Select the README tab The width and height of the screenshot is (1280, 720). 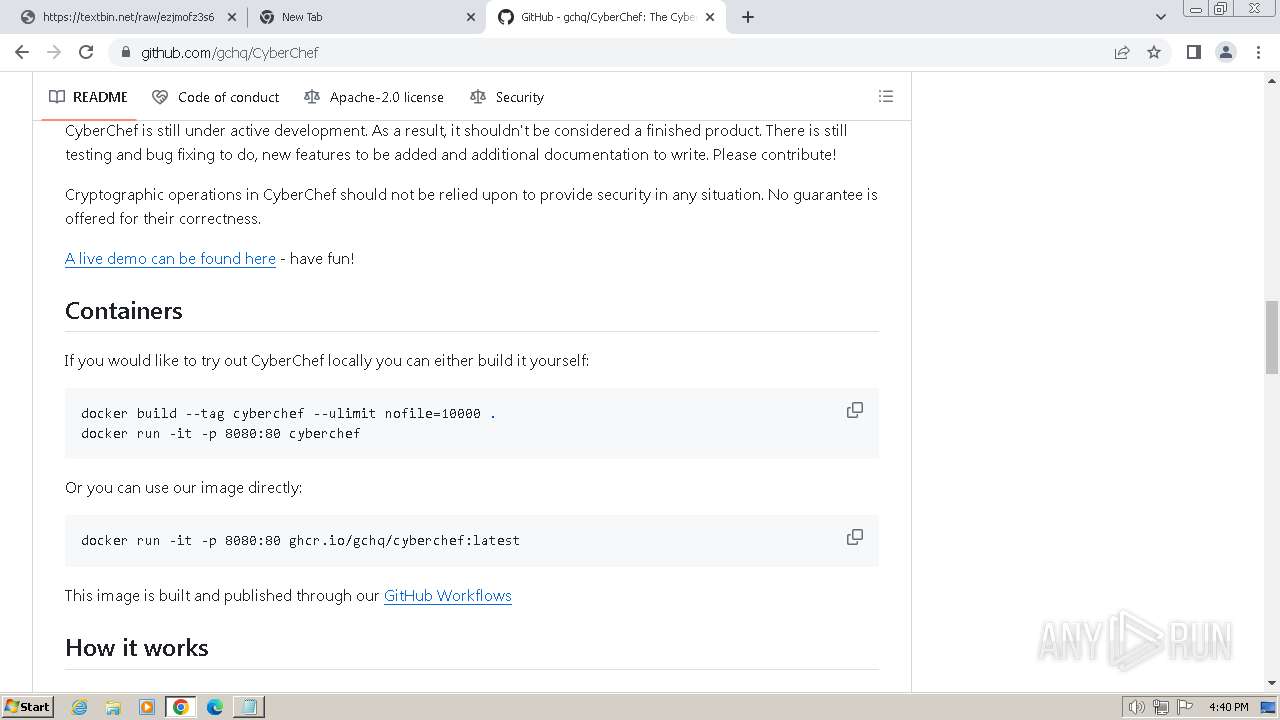88,97
